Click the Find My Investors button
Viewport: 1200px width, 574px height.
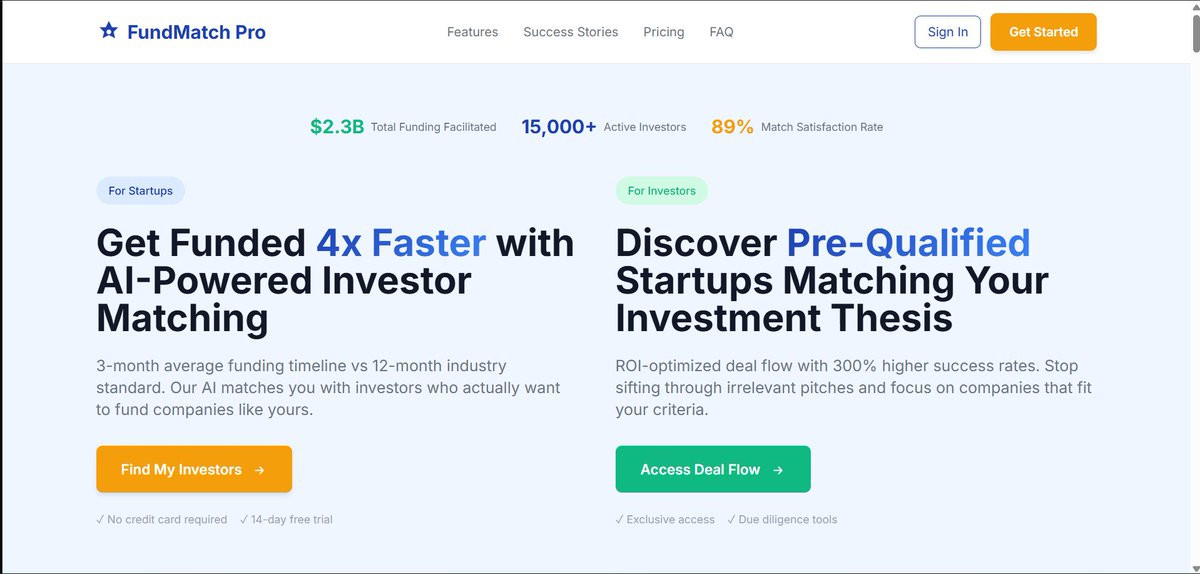coord(194,469)
